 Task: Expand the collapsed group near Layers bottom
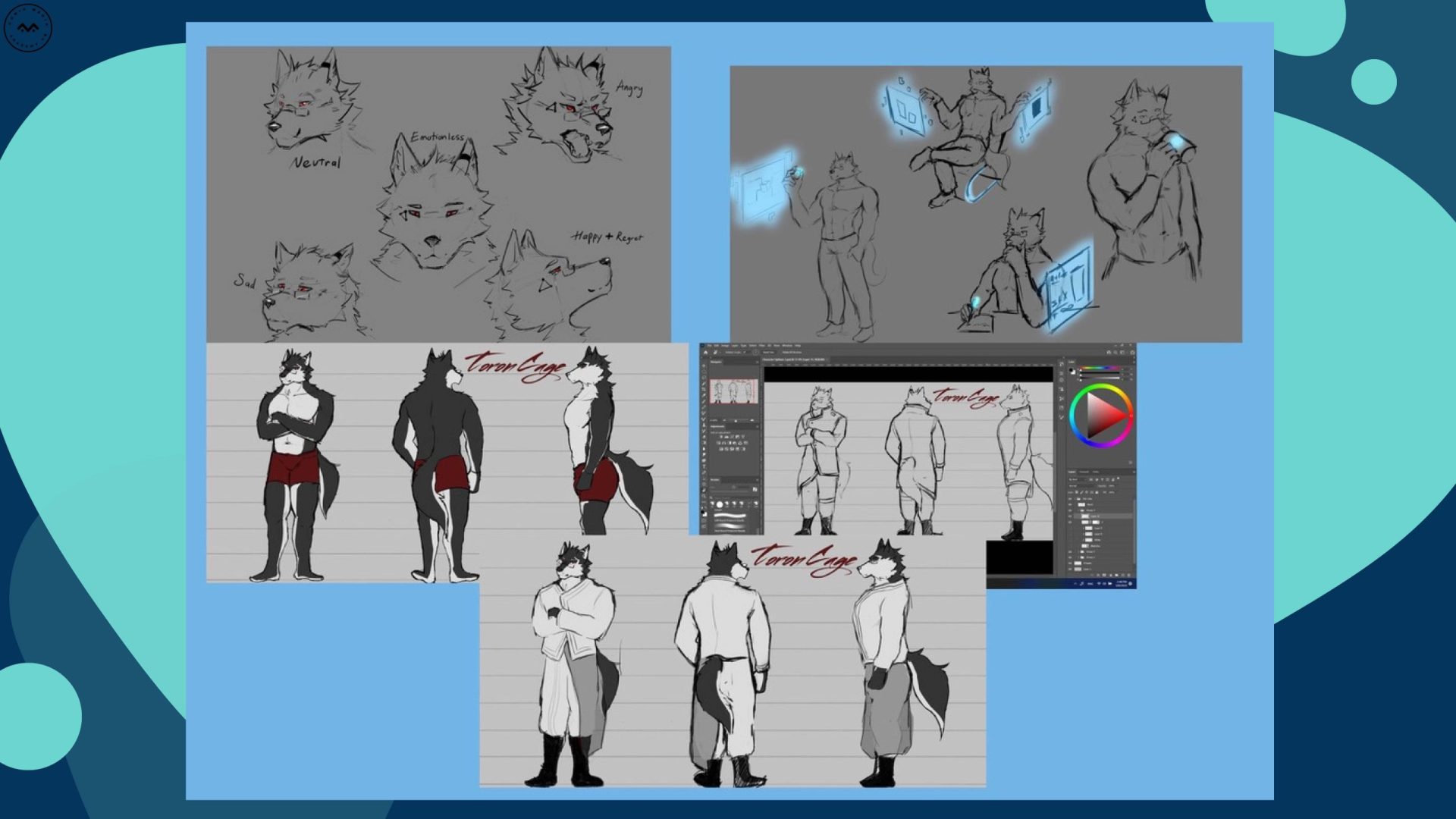[x=1078, y=557]
